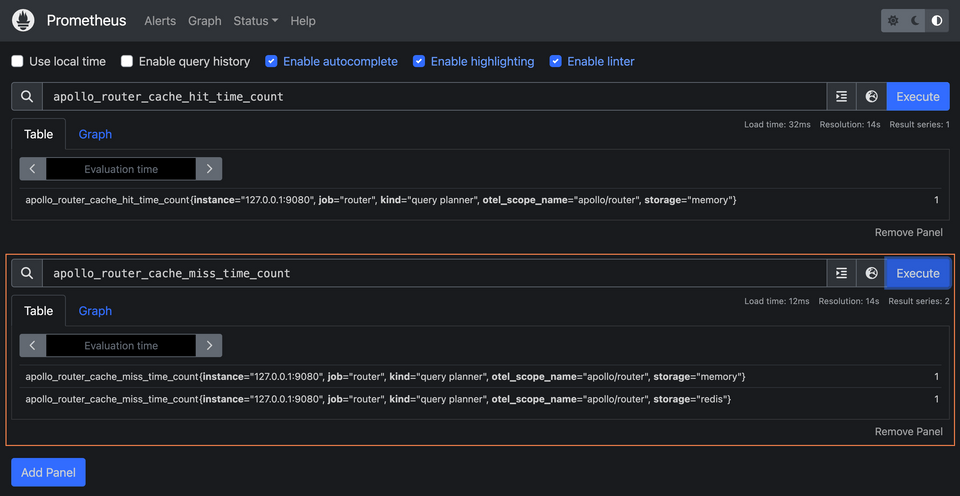Disable the Enable highlighting checkbox

[x=419, y=61]
